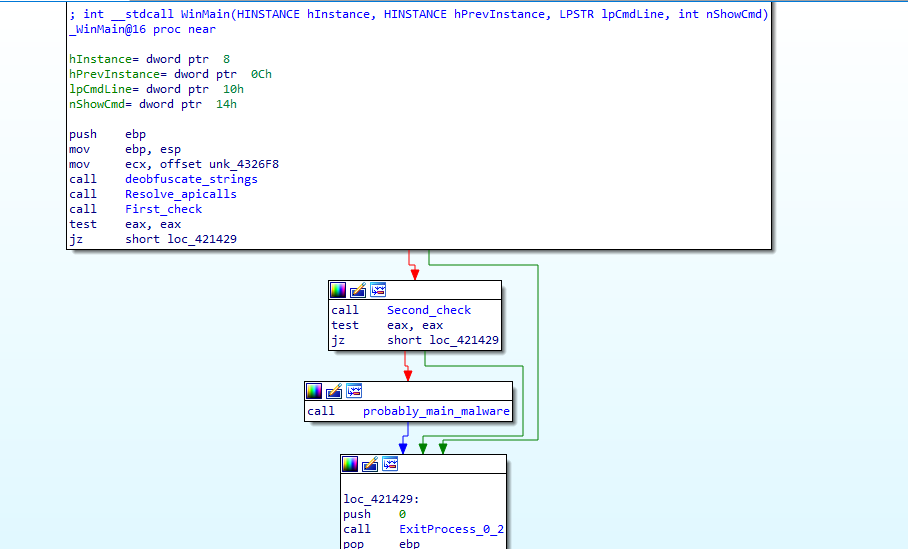Image resolution: width=908 pixels, height=549 pixels.
Task: Click the color icon in loc_421429 node
Action: pos(350,464)
